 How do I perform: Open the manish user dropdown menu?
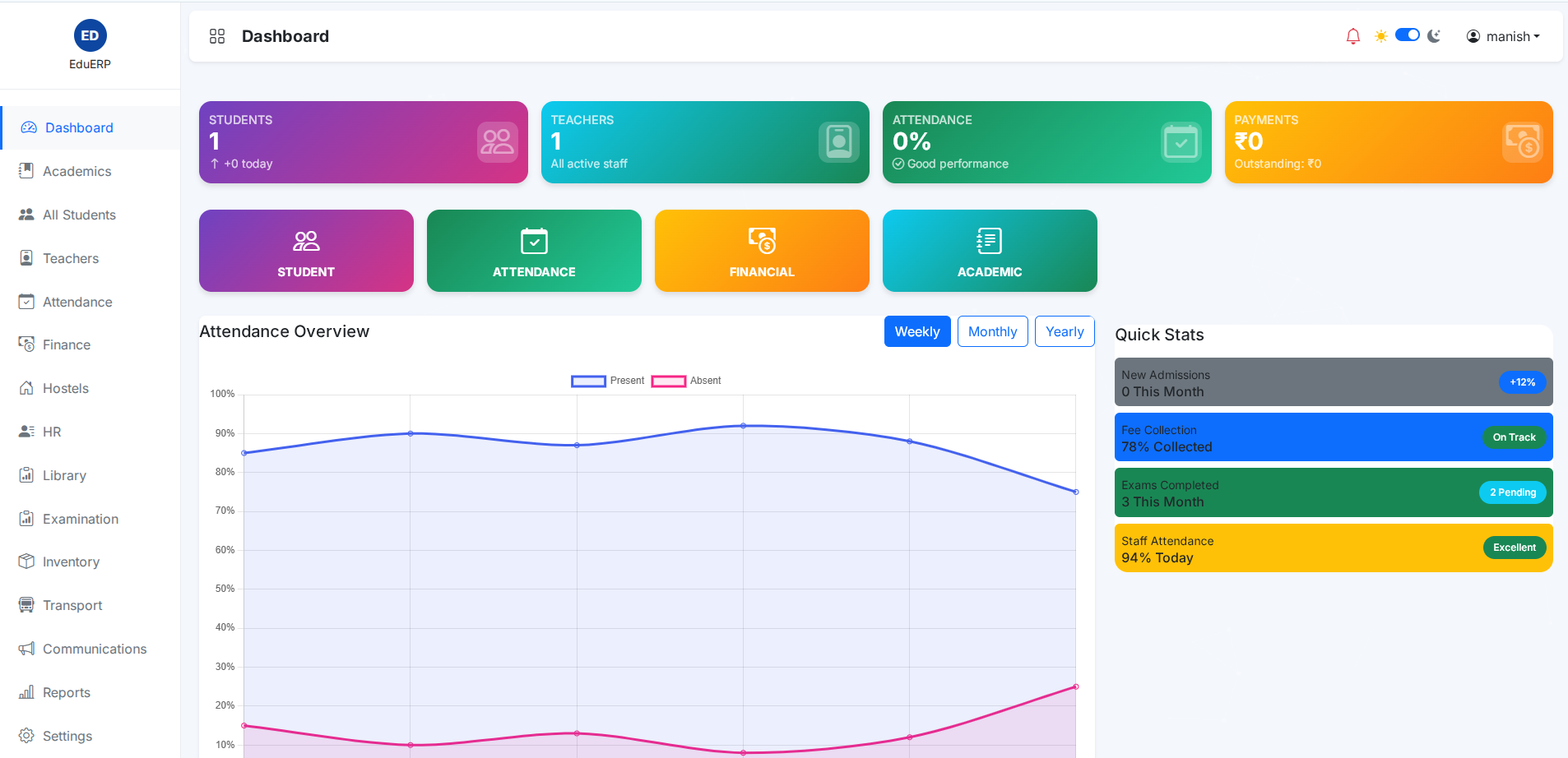1503,36
